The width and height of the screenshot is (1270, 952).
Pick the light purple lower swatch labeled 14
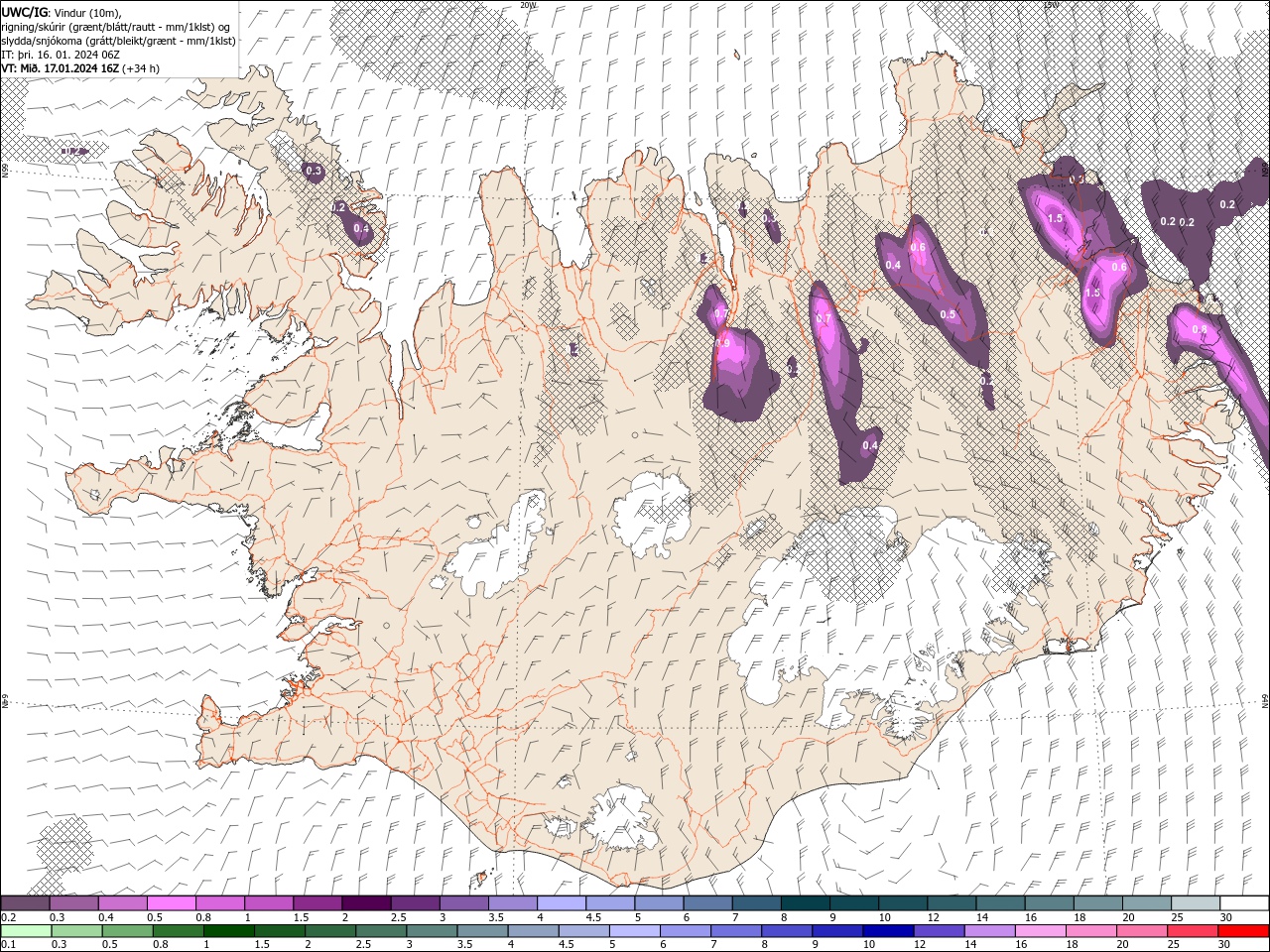(989, 931)
